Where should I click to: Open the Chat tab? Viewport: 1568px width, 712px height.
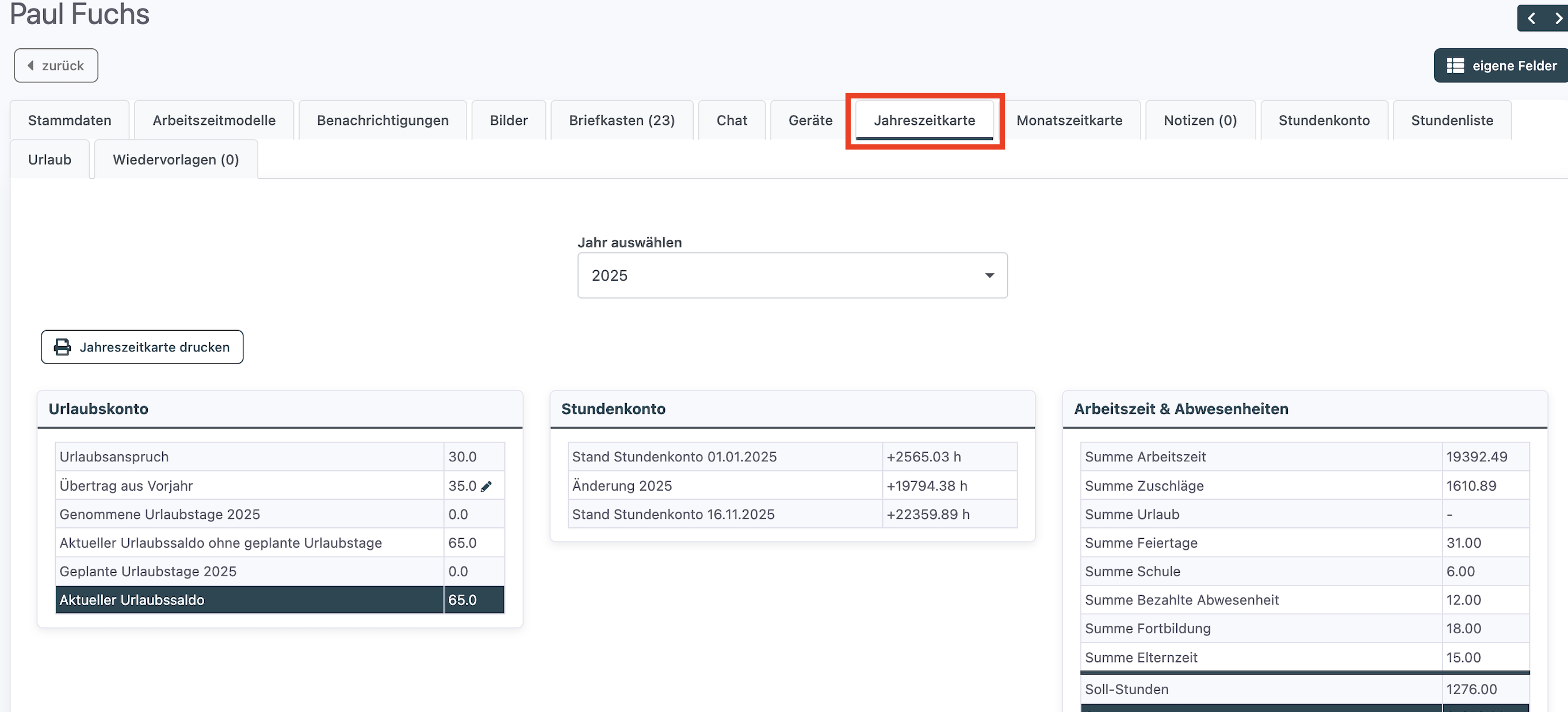(731, 121)
